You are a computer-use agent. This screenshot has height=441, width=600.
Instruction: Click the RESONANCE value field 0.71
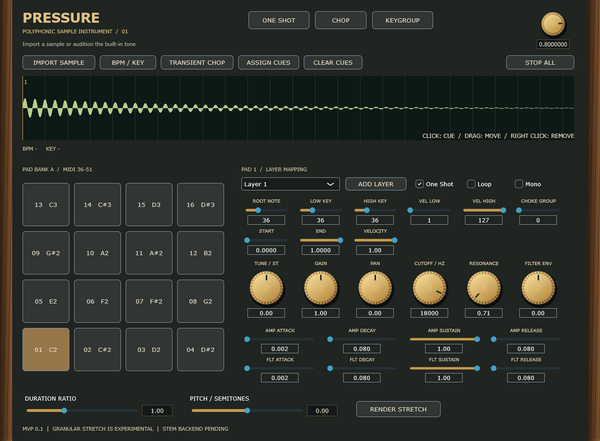[x=484, y=313]
